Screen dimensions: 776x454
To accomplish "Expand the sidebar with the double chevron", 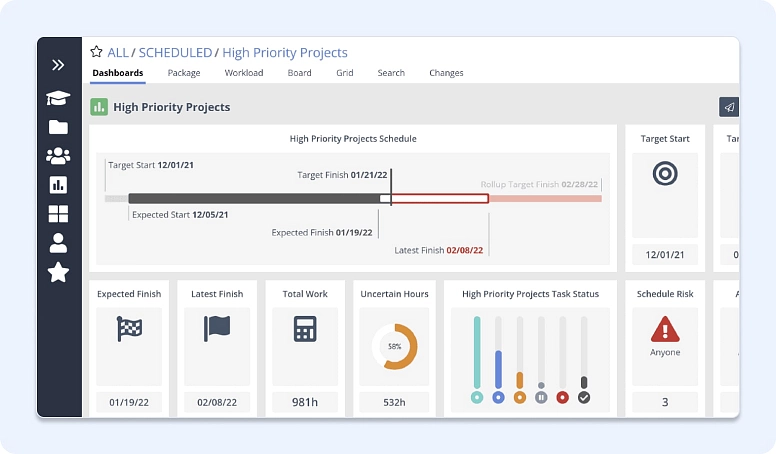I will (58, 65).
